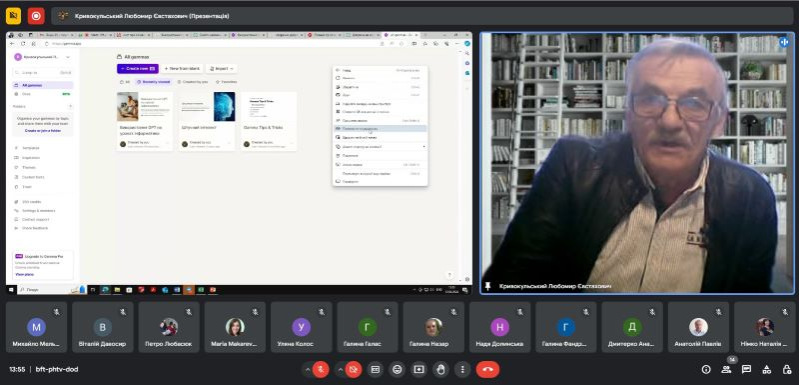Click the Gamma sidebar search field
The image size is (799, 385).
tap(43, 73)
